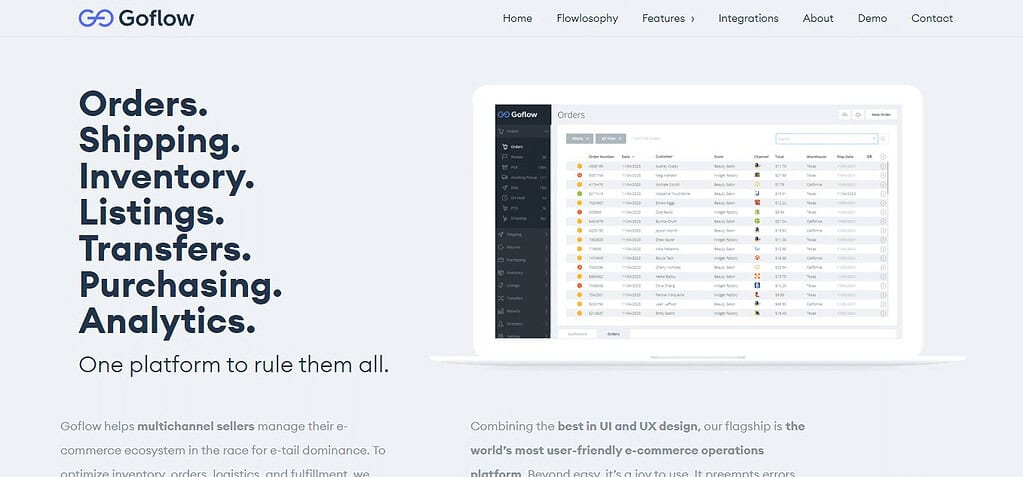Screen dimensions: 1023x477
Task: Click the 'Inventory.' headline word
Action: [x=166, y=176]
